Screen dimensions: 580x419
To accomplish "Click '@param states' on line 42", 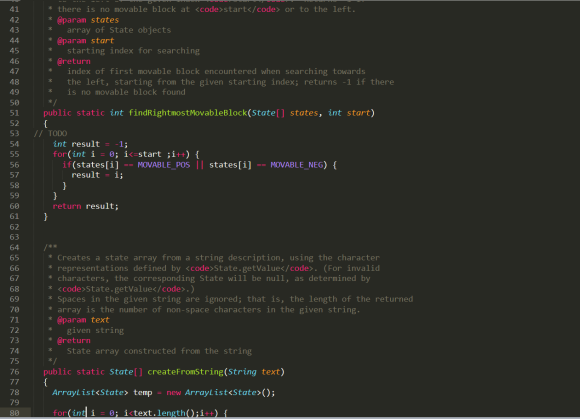I will coord(88,20).
